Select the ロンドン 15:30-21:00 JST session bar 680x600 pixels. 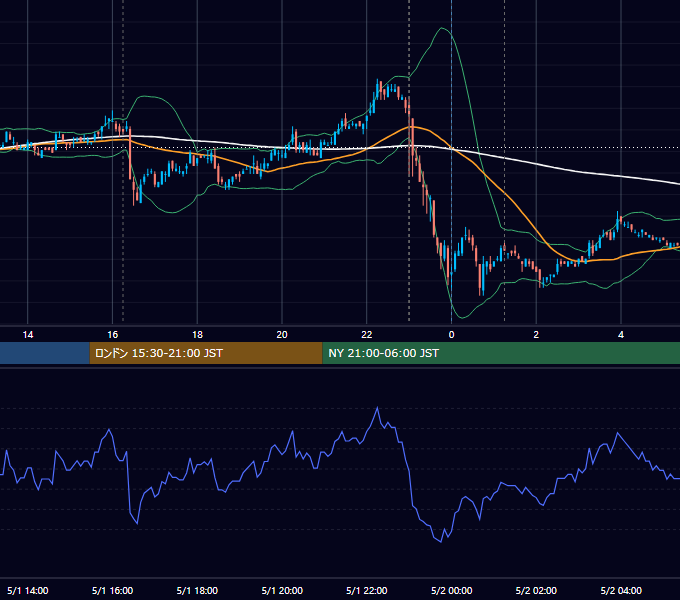206,353
